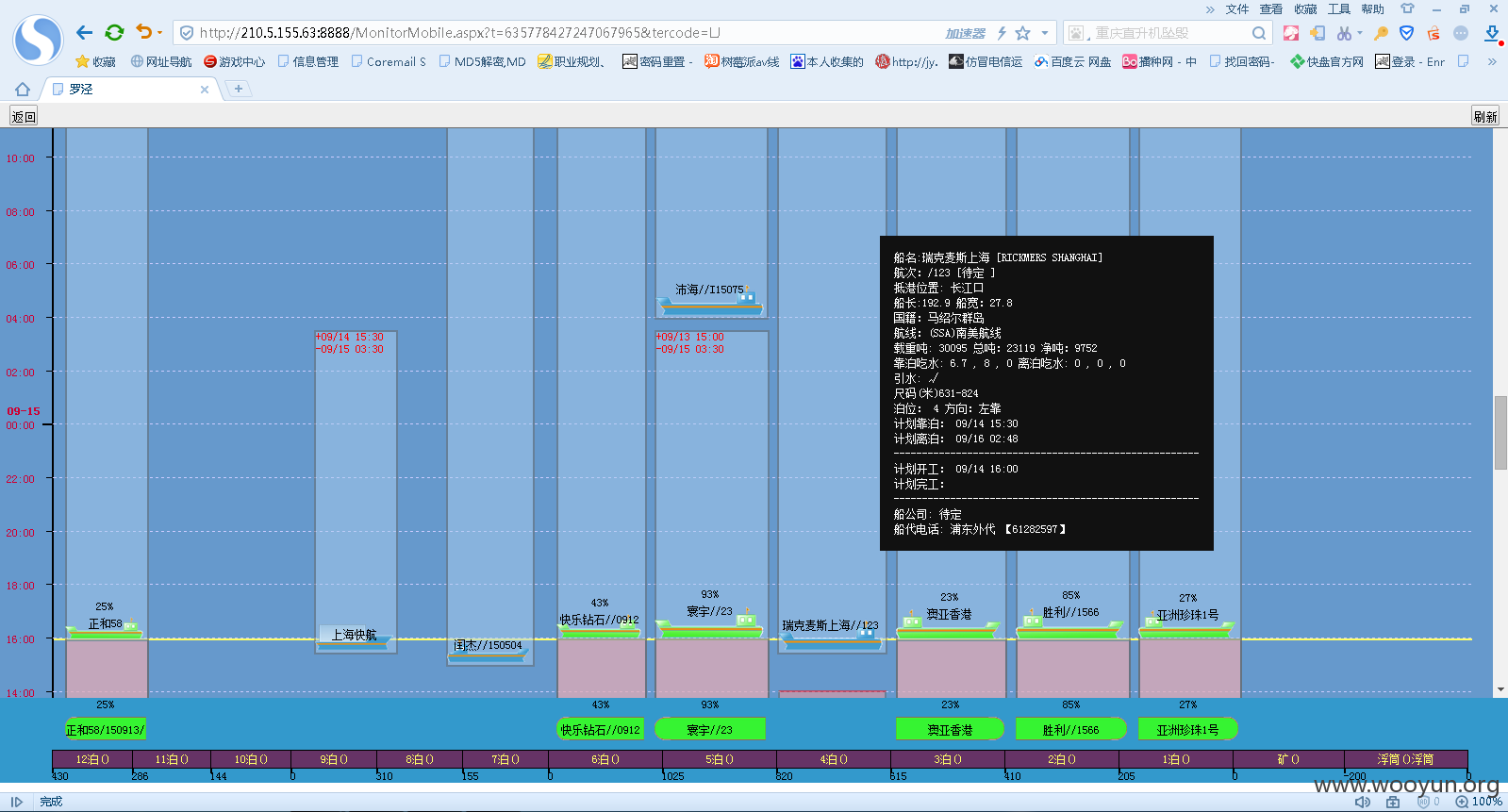Screen dimensions: 1508x812
Task: Open the 收藏 menu
Action: (x=1305, y=9)
